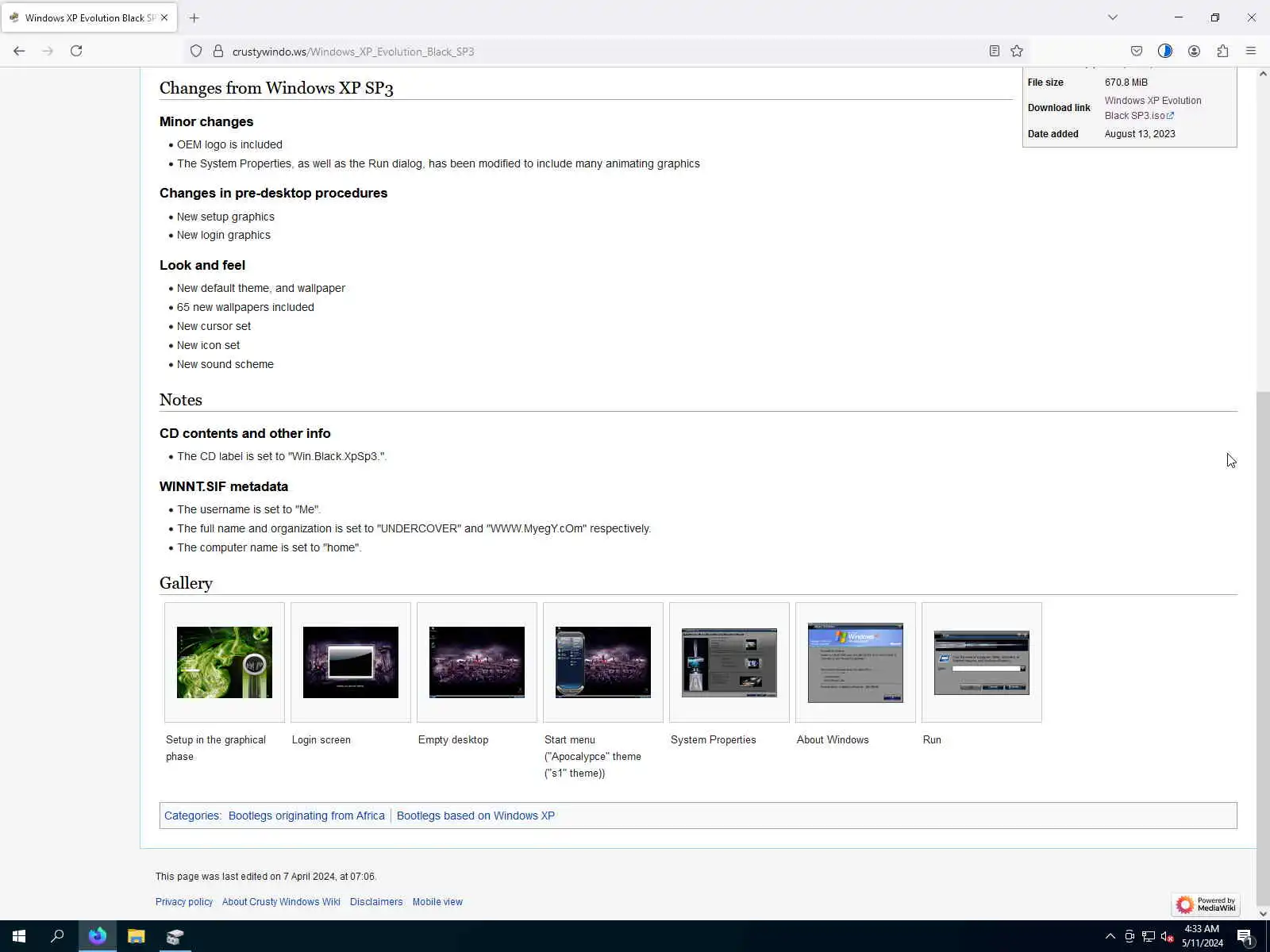Open the About Windows thumbnail
Viewport: 1270px width, 952px height.
pos(856,662)
